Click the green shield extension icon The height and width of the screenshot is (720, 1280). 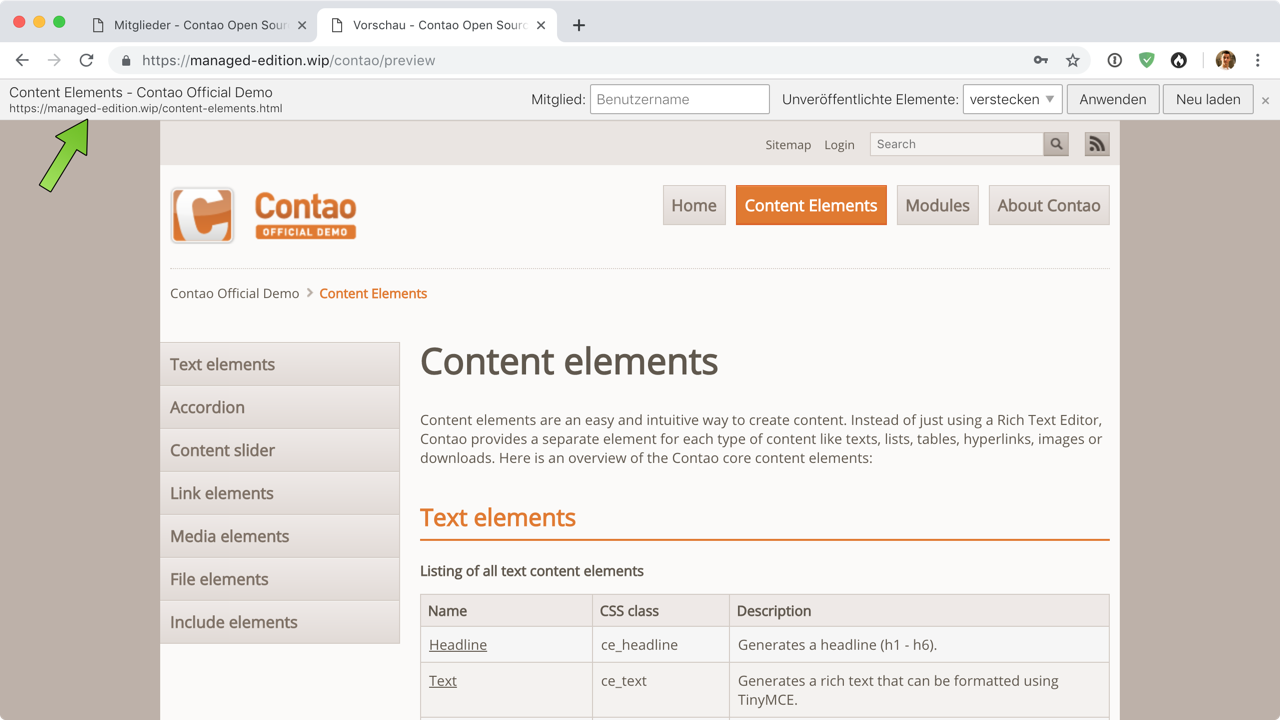pyautogui.click(x=1147, y=60)
